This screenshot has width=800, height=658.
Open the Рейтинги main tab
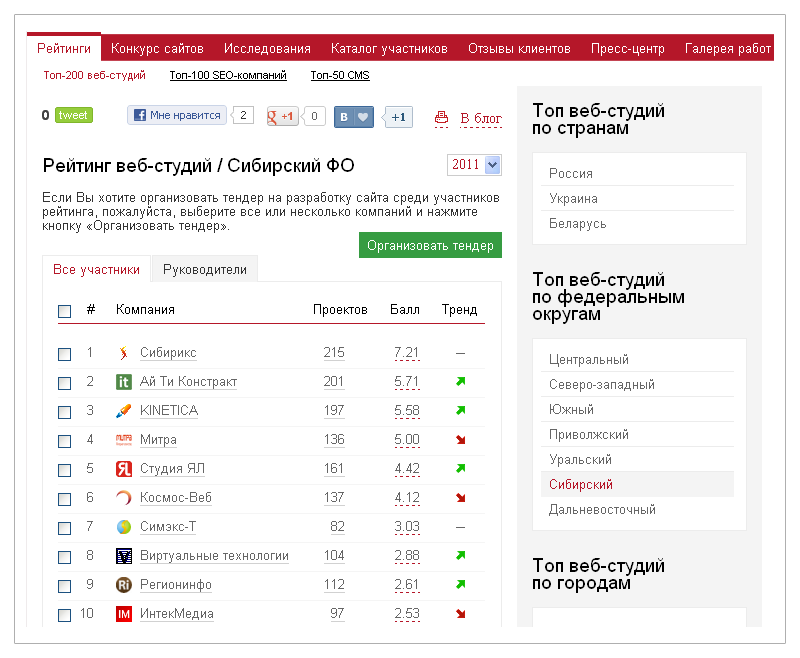click(64, 48)
